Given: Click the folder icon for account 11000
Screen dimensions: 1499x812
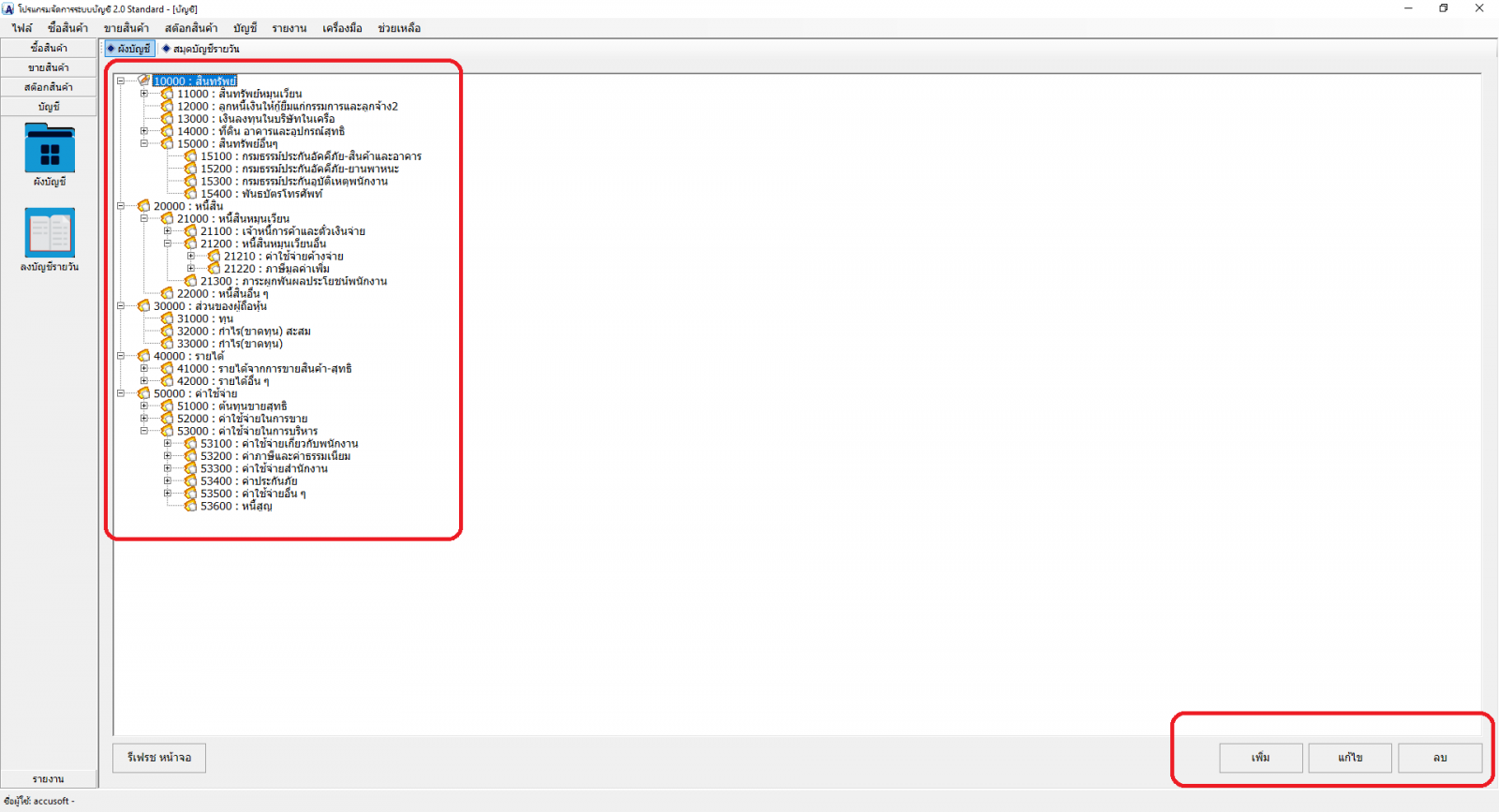Looking at the screenshot, I should point(167,94).
